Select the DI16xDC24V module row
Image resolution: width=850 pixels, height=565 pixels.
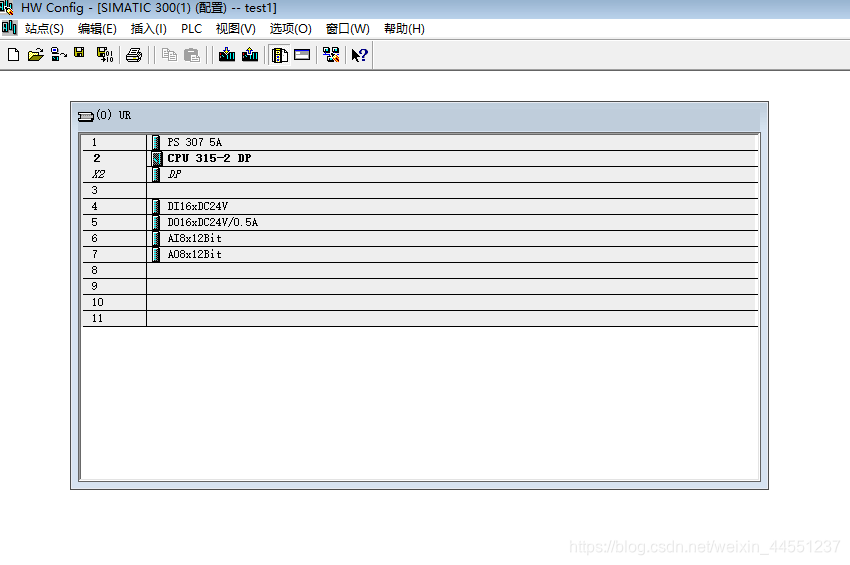coord(420,207)
